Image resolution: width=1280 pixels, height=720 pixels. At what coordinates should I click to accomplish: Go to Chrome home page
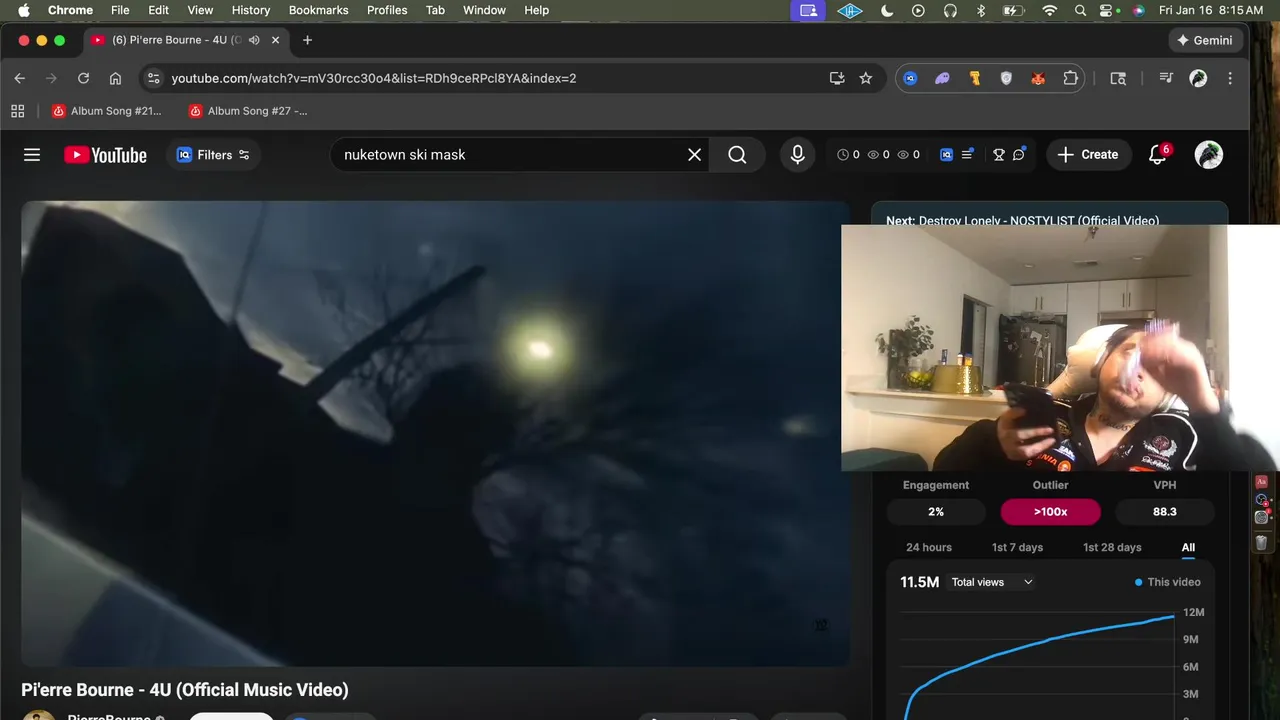click(x=115, y=78)
